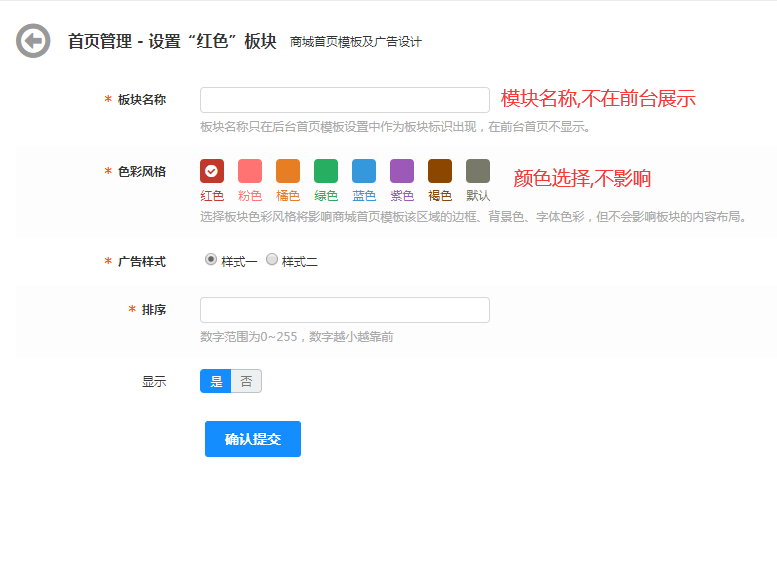777x587 pixels.
Task: Choose the default (默认) gray swatch
Action: pyautogui.click(x=478, y=171)
